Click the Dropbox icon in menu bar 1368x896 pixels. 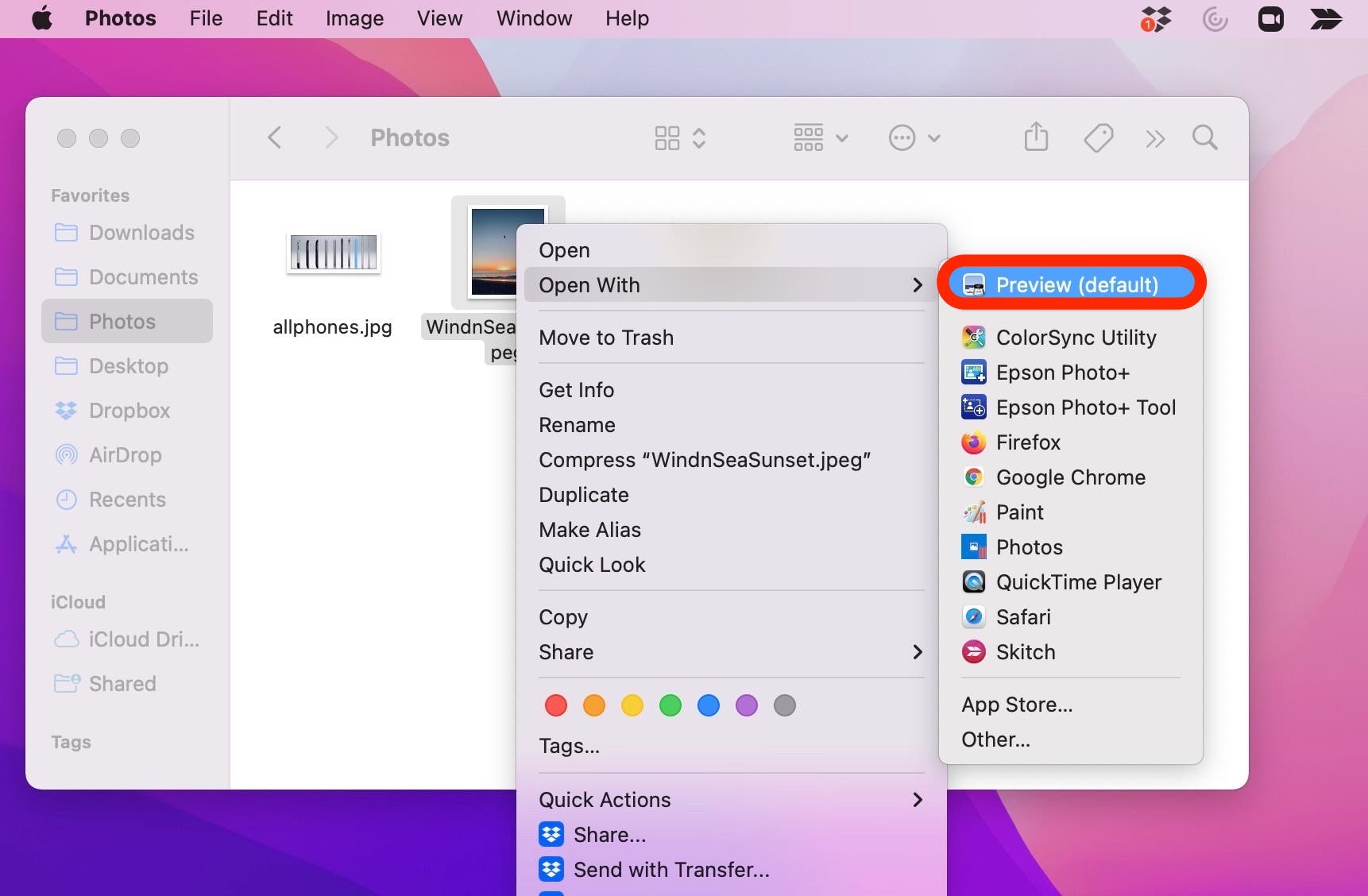pyautogui.click(x=1156, y=18)
